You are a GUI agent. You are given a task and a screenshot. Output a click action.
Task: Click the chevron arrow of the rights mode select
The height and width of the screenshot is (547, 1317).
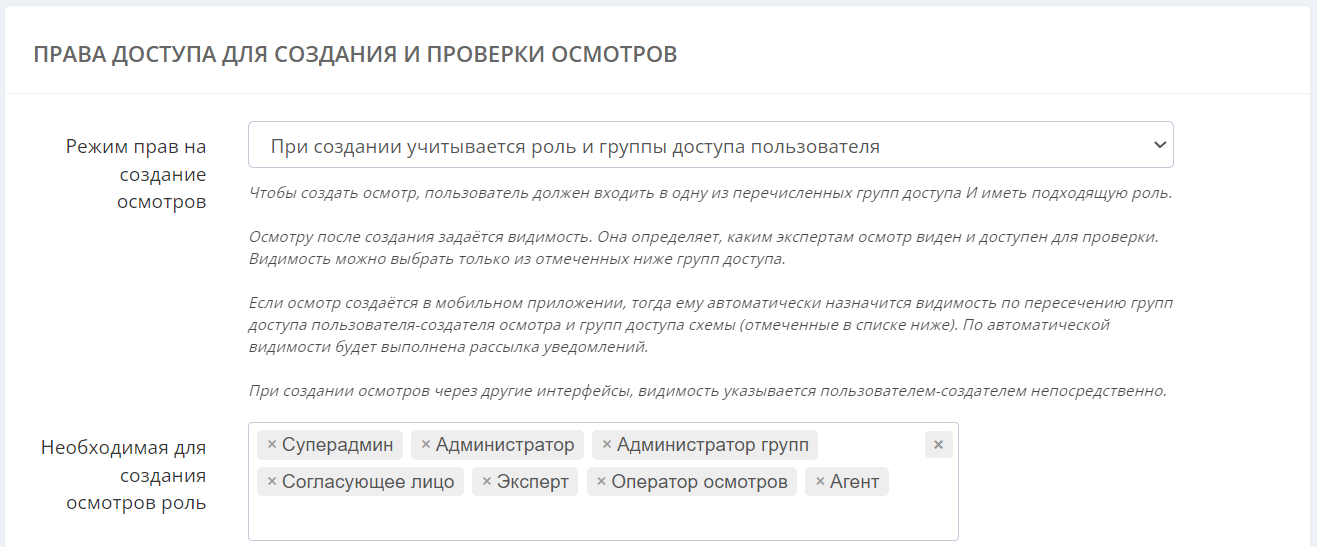point(1159,146)
